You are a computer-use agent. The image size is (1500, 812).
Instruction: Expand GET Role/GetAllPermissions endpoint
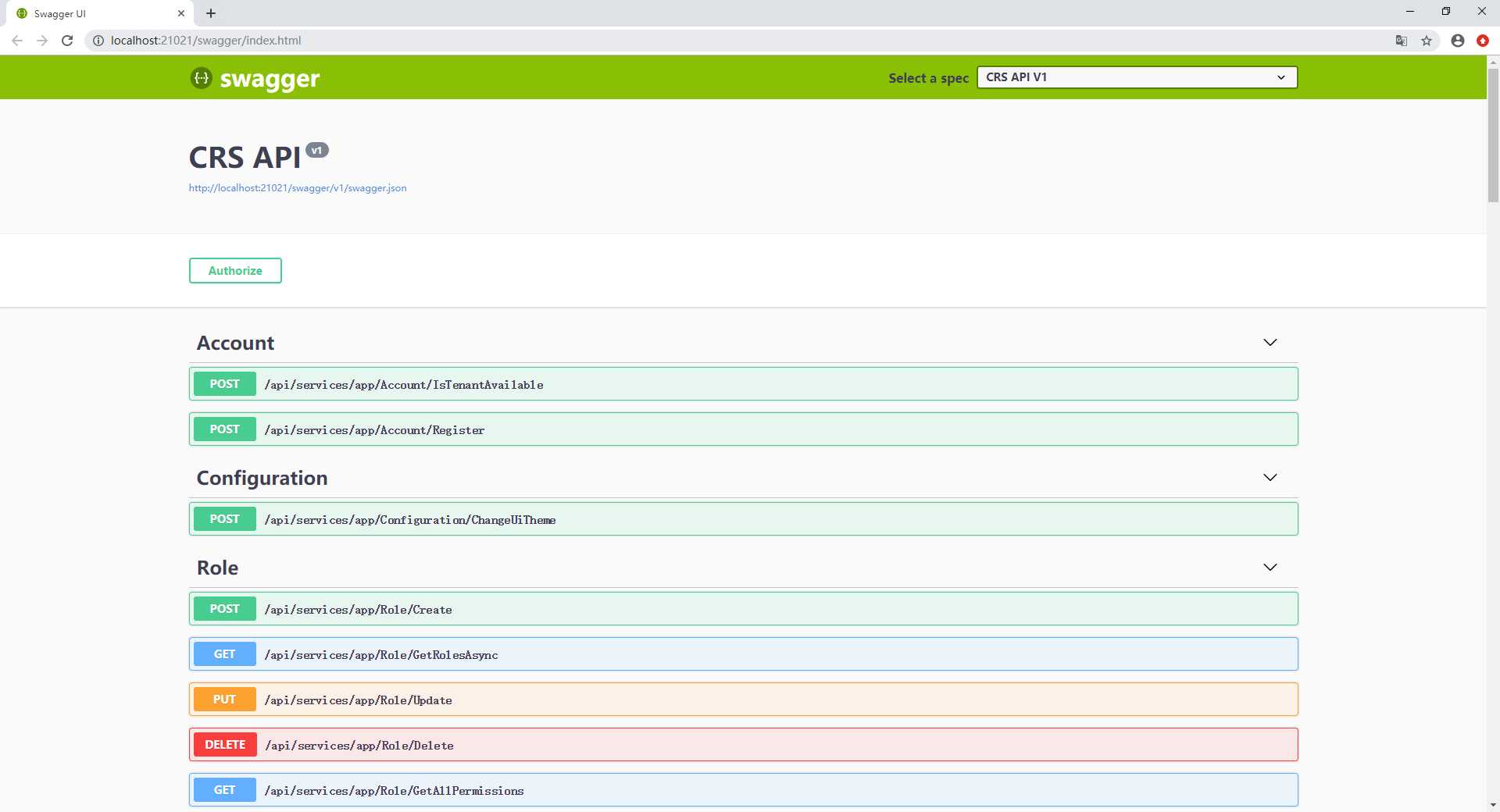744,790
